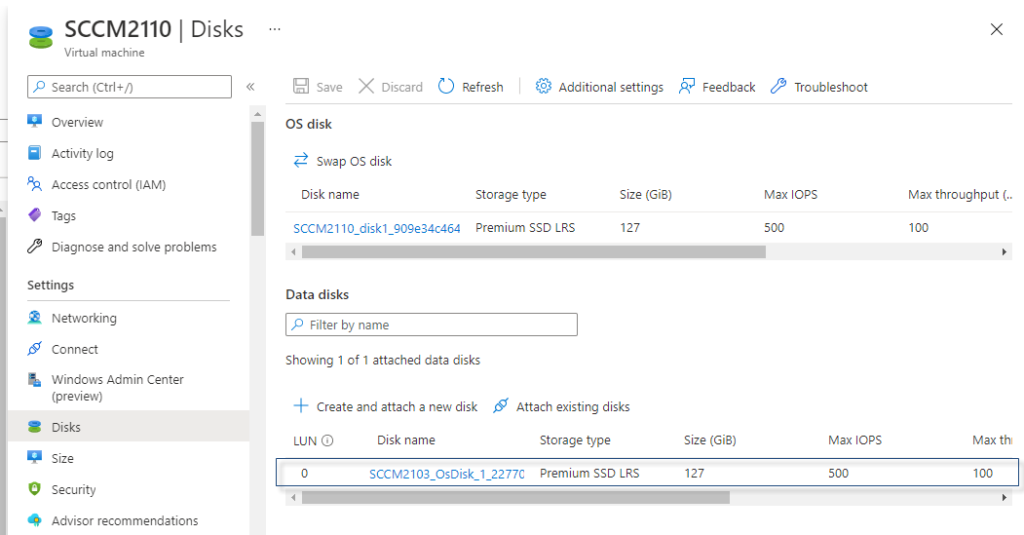Image resolution: width=1024 pixels, height=535 pixels.
Task: Click sidebar scrollbar up arrow
Action: click(x=257, y=114)
